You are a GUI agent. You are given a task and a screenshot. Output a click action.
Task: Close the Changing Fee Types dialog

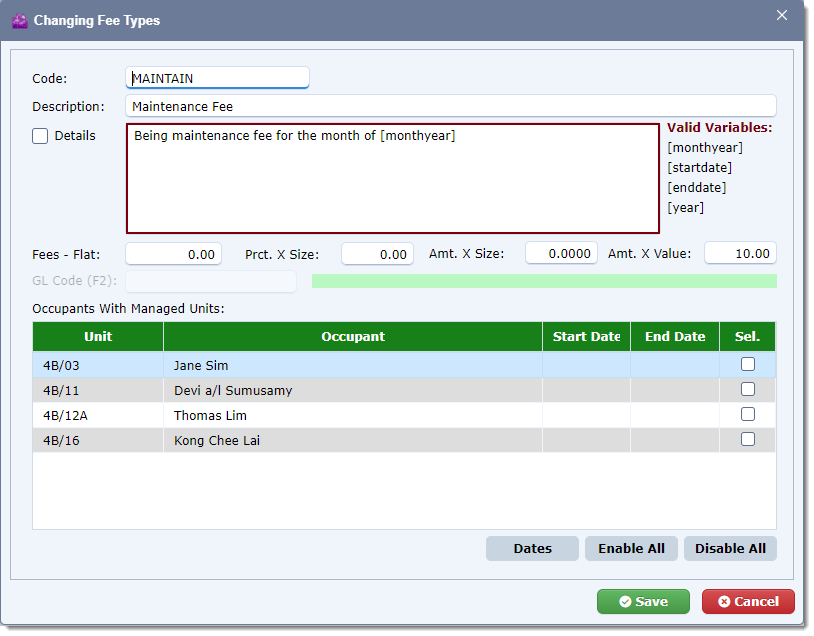tap(782, 15)
